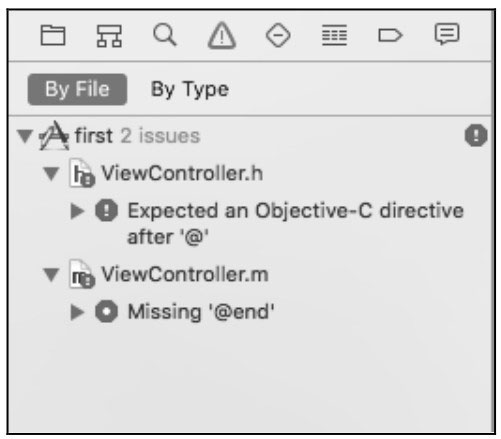The height and width of the screenshot is (439, 501).
Task: Open the Find navigator magnifier icon
Action: (x=165, y=34)
